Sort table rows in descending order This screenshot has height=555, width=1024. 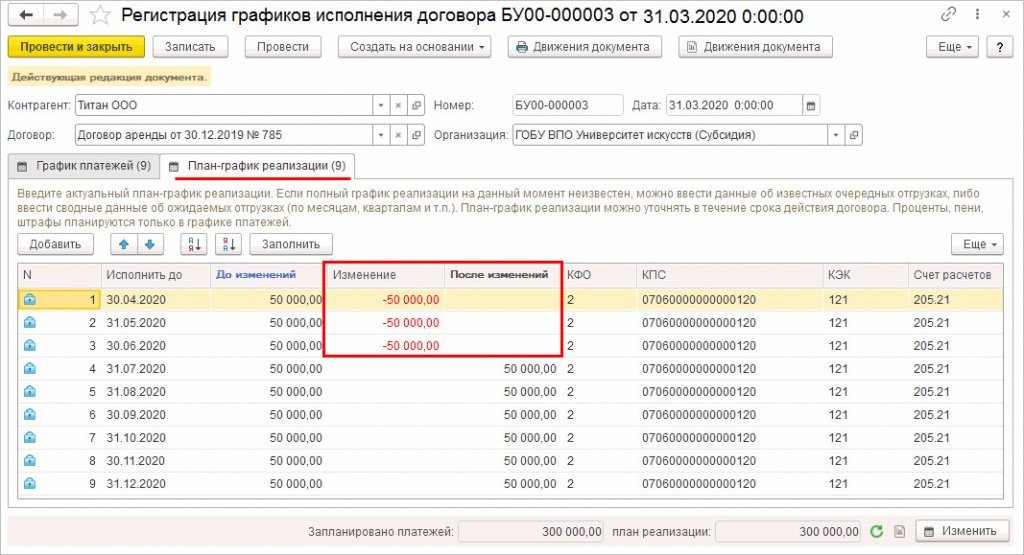click(x=229, y=244)
